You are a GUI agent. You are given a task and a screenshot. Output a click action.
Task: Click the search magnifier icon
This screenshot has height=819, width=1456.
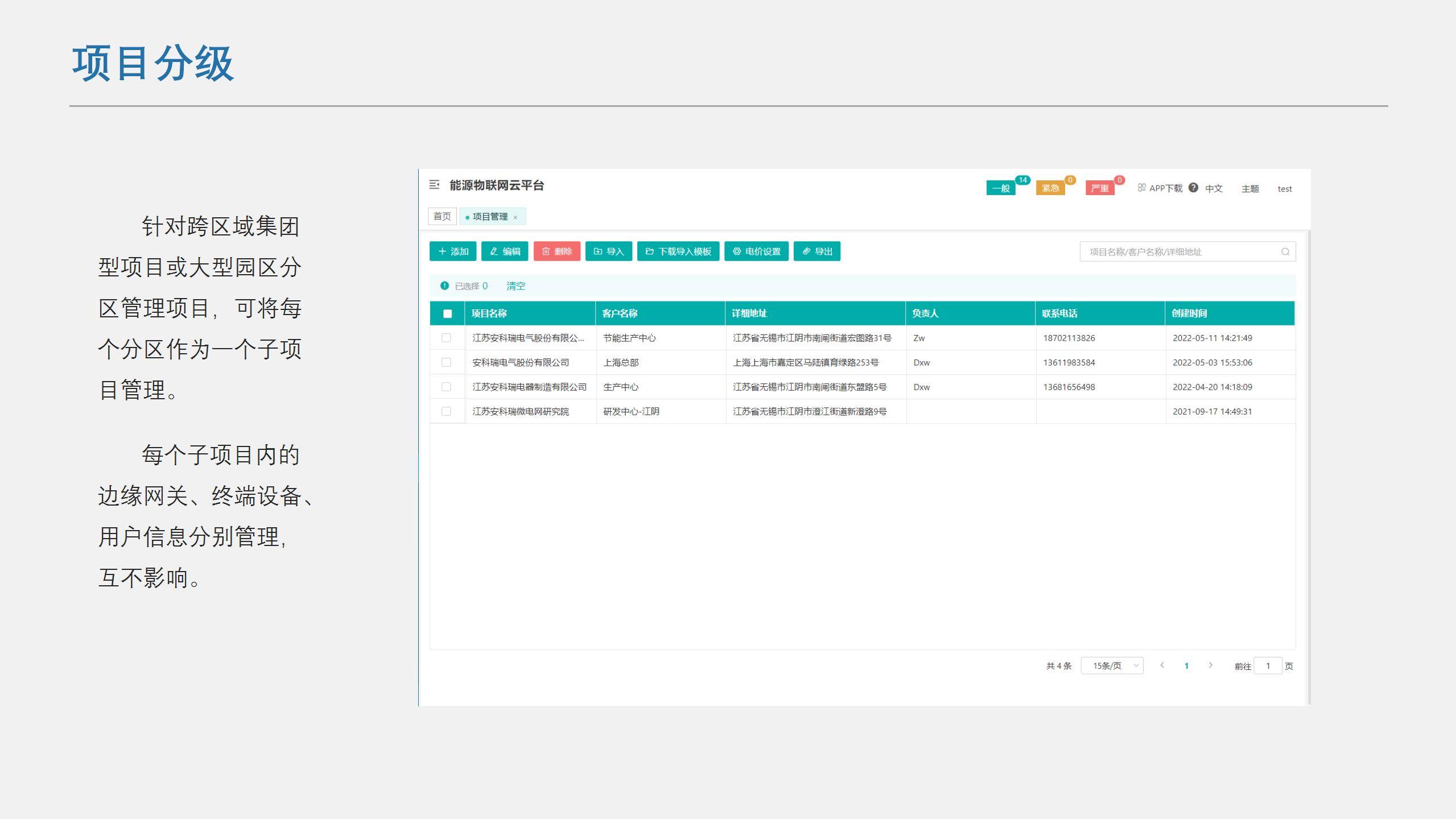1285,252
